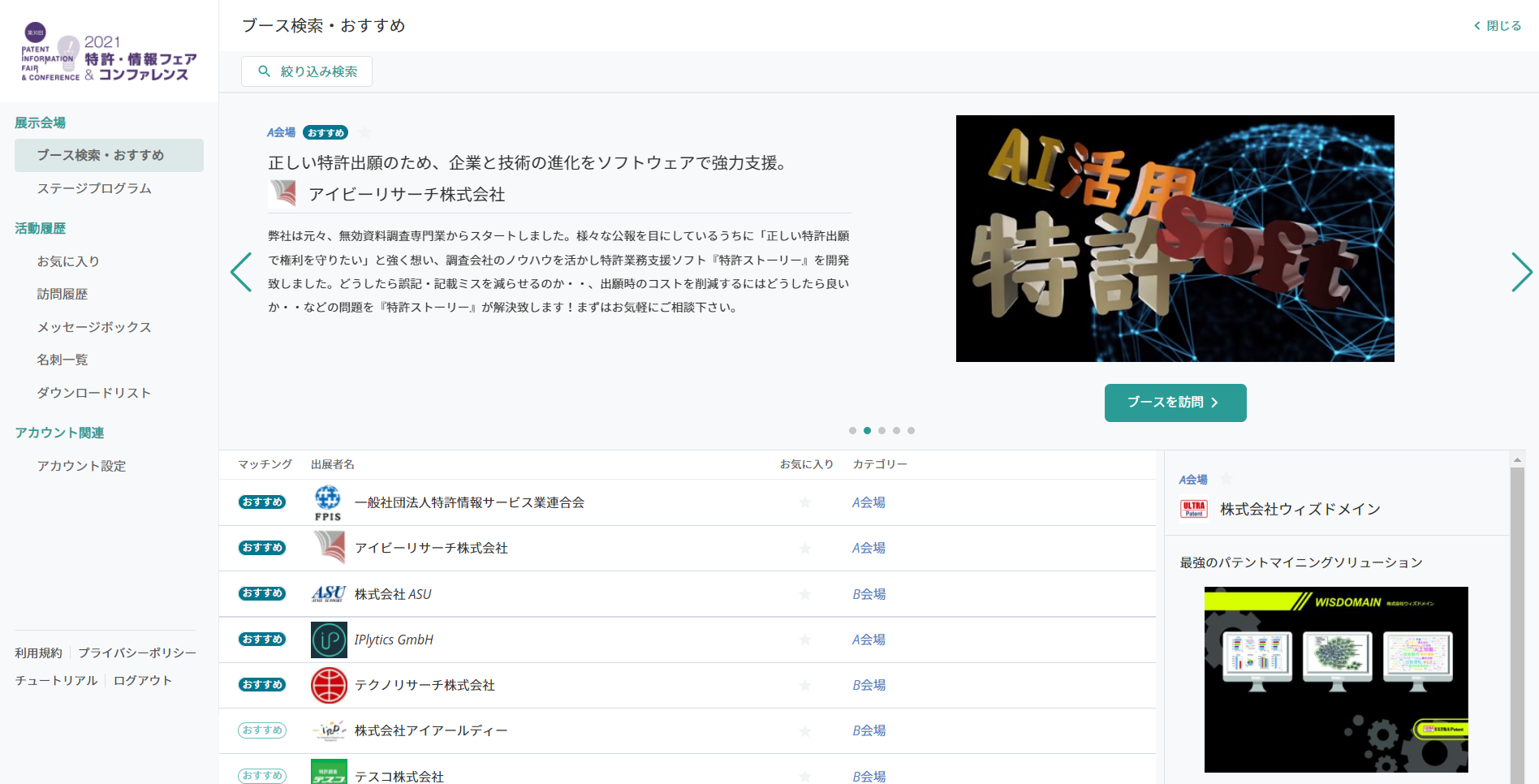The width and height of the screenshot is (1539, 784).
Task: Click the ASU company logo icon
Action: (x=329, y=594)
